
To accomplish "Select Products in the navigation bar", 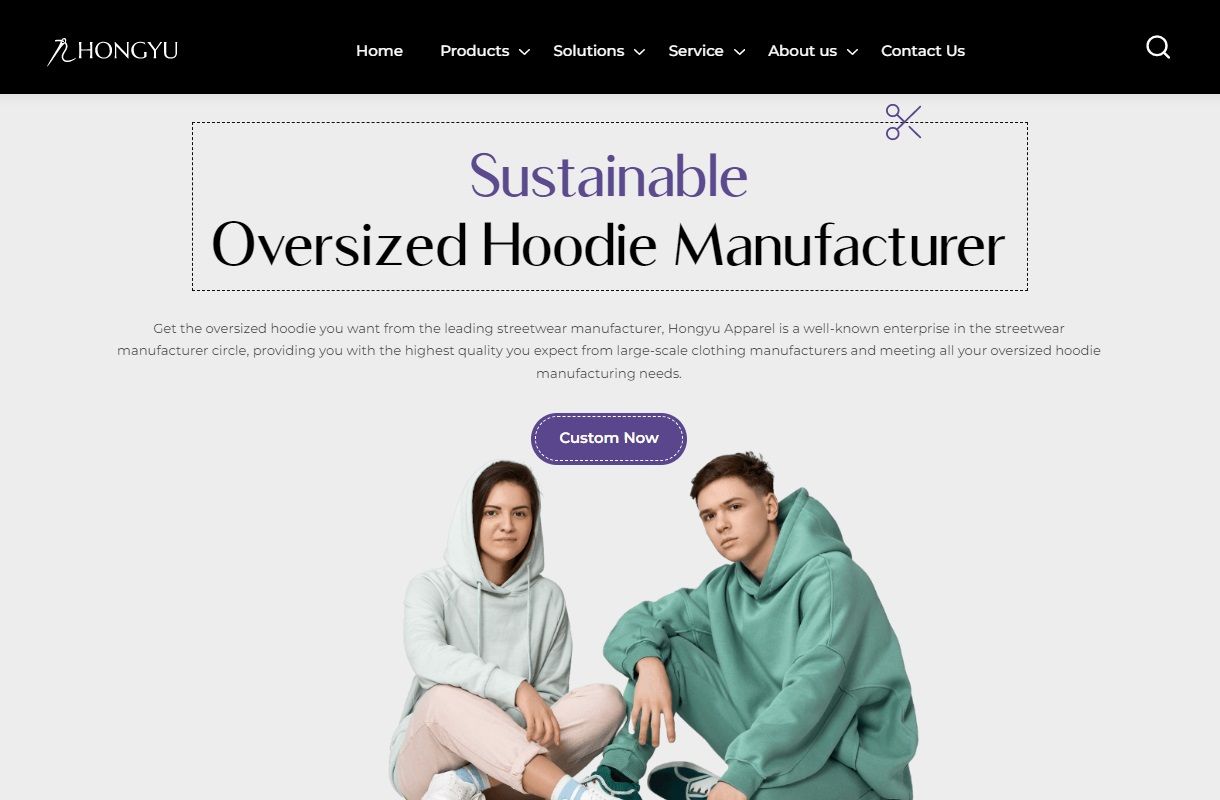I will point(474,51).
